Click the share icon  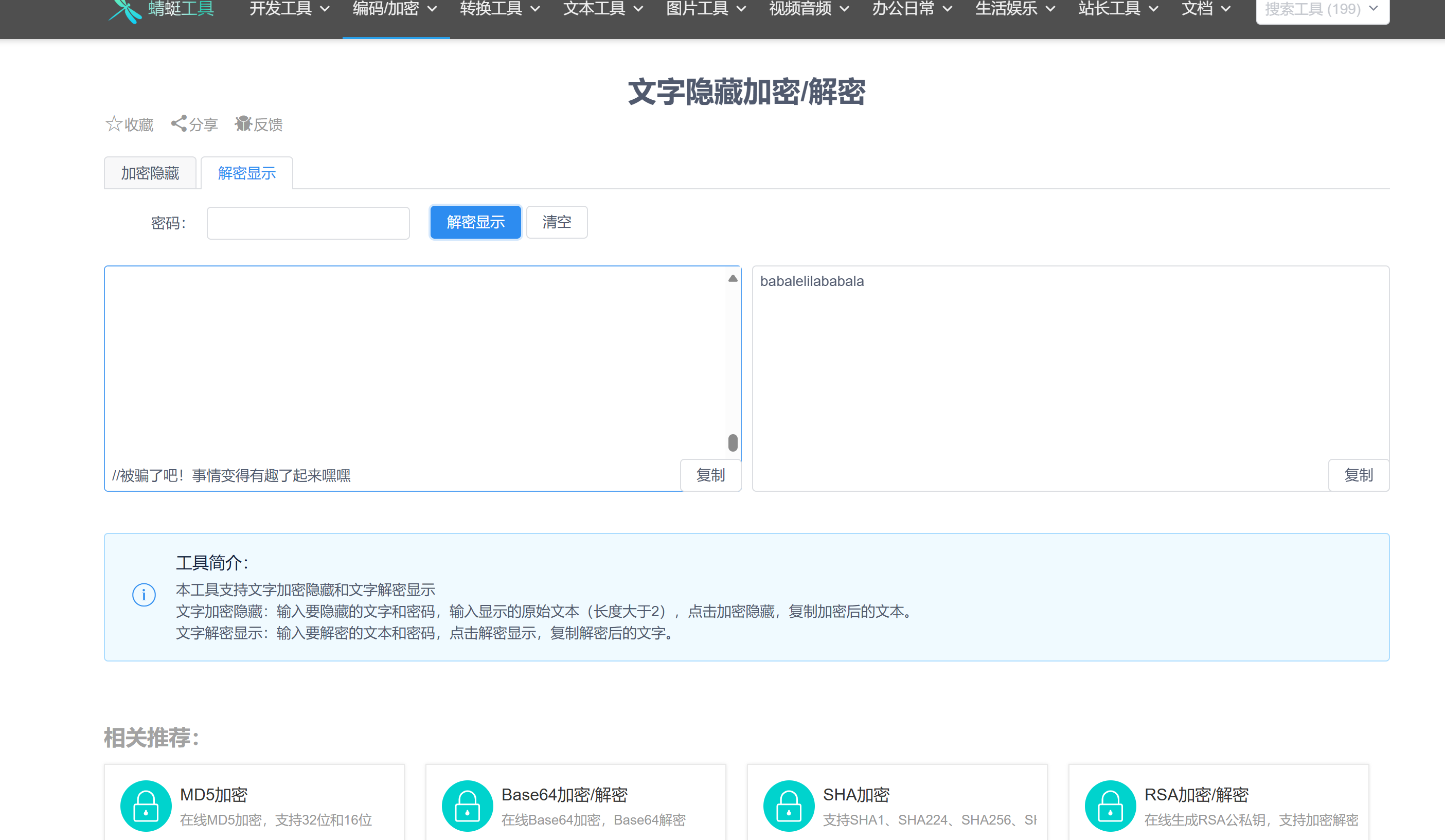point(179,124)
